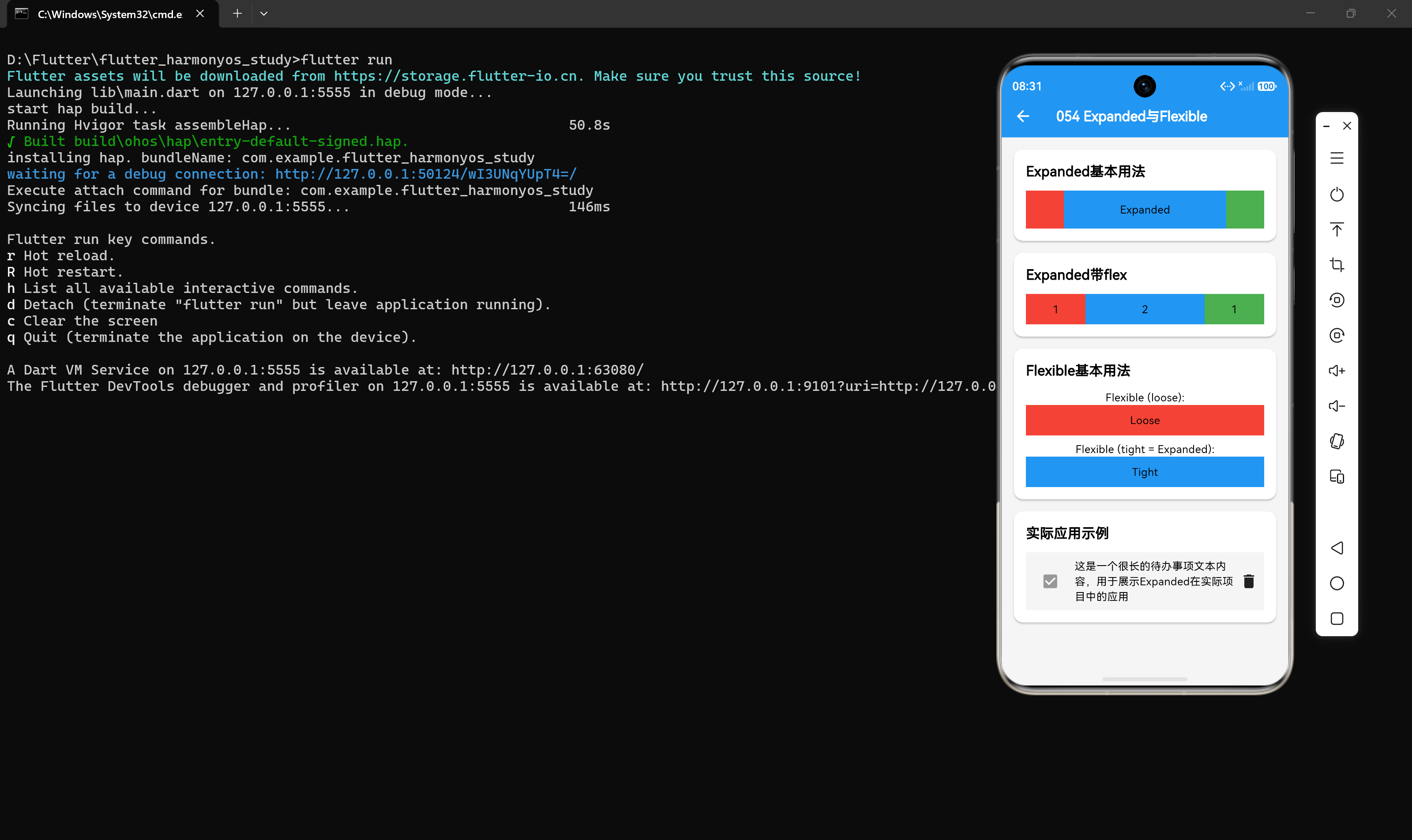This screenshot has width=1412, height=840.
Task: Click the 'r Hot reload.' line
Action: 60,256
